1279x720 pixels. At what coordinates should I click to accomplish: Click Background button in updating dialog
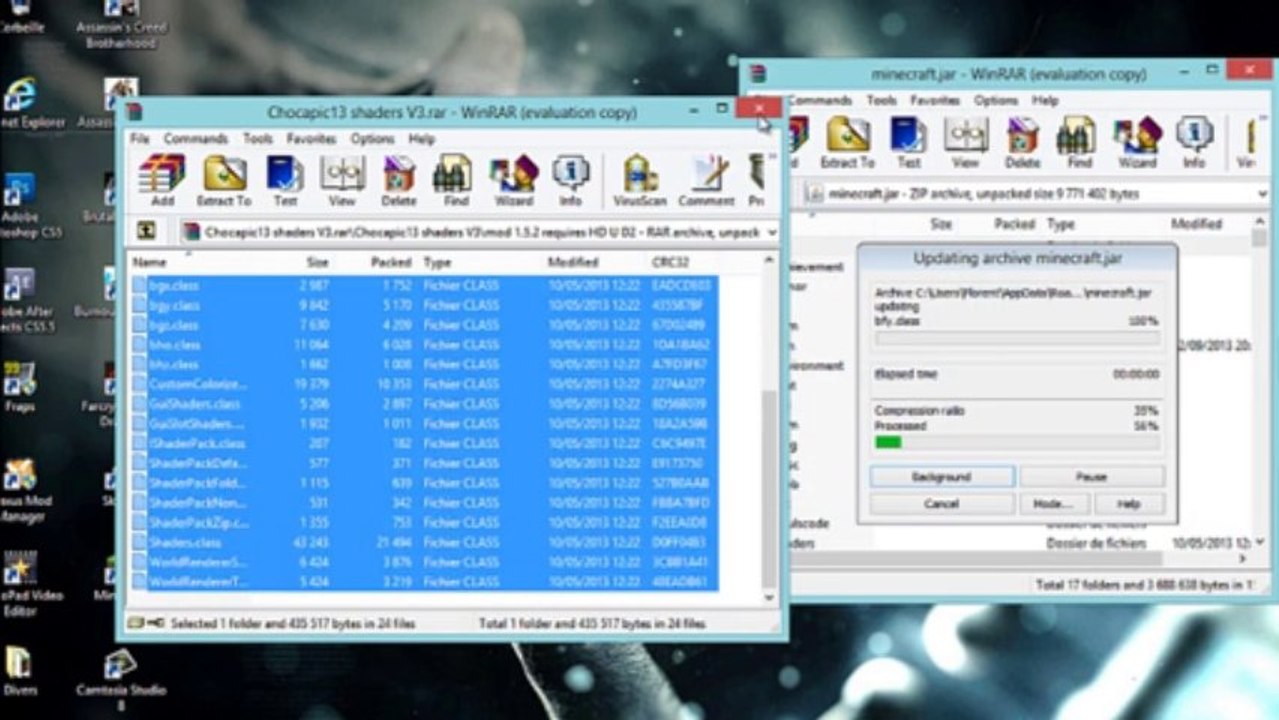[942, 477]
